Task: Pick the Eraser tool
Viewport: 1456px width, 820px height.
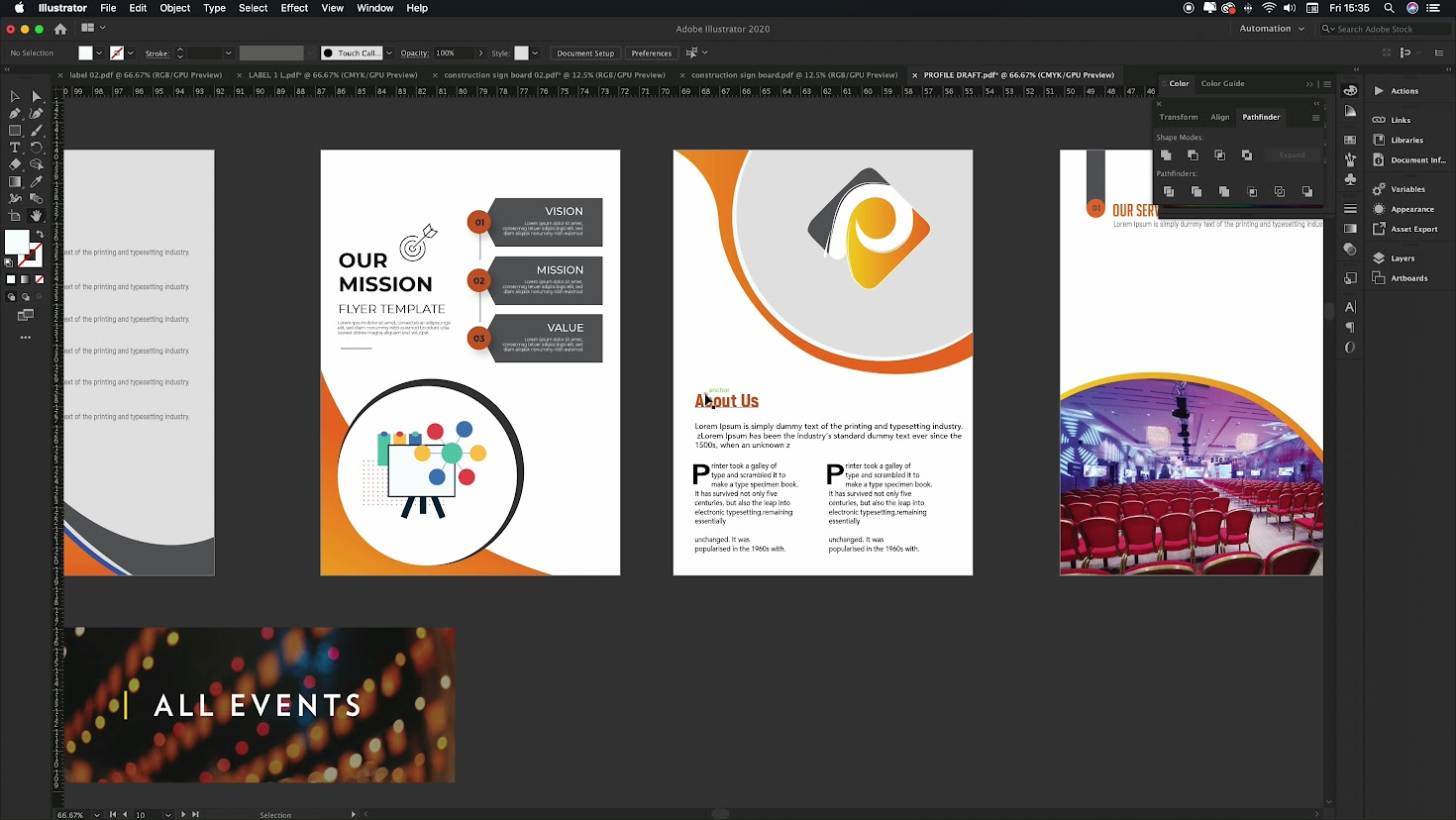Action: pos(15,164)
